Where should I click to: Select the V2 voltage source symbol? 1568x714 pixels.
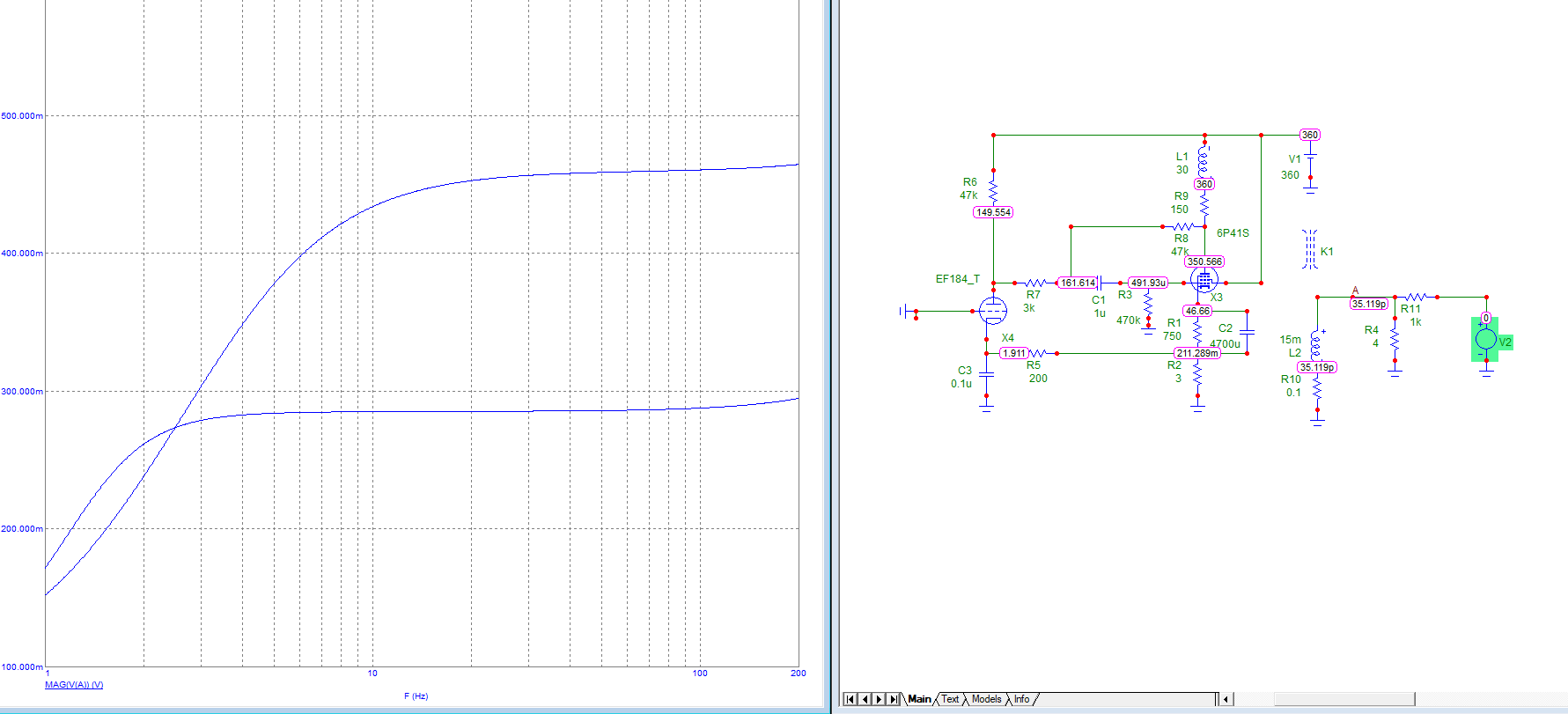coord(1486,339)
